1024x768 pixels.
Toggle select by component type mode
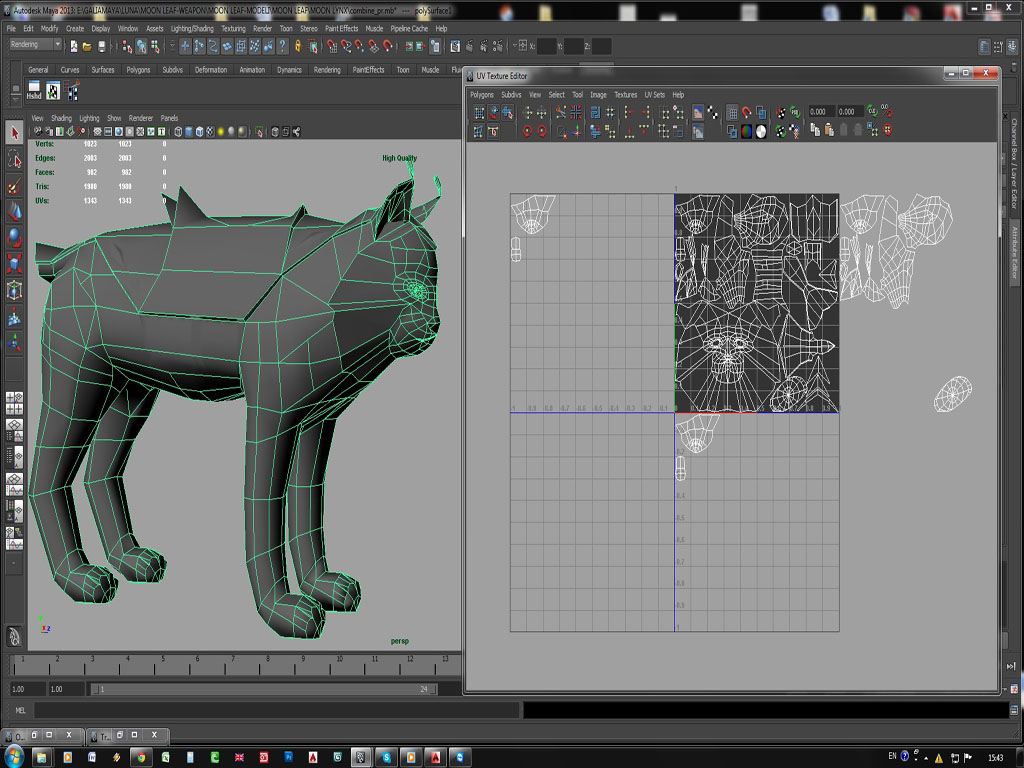[x=155, y=46]
